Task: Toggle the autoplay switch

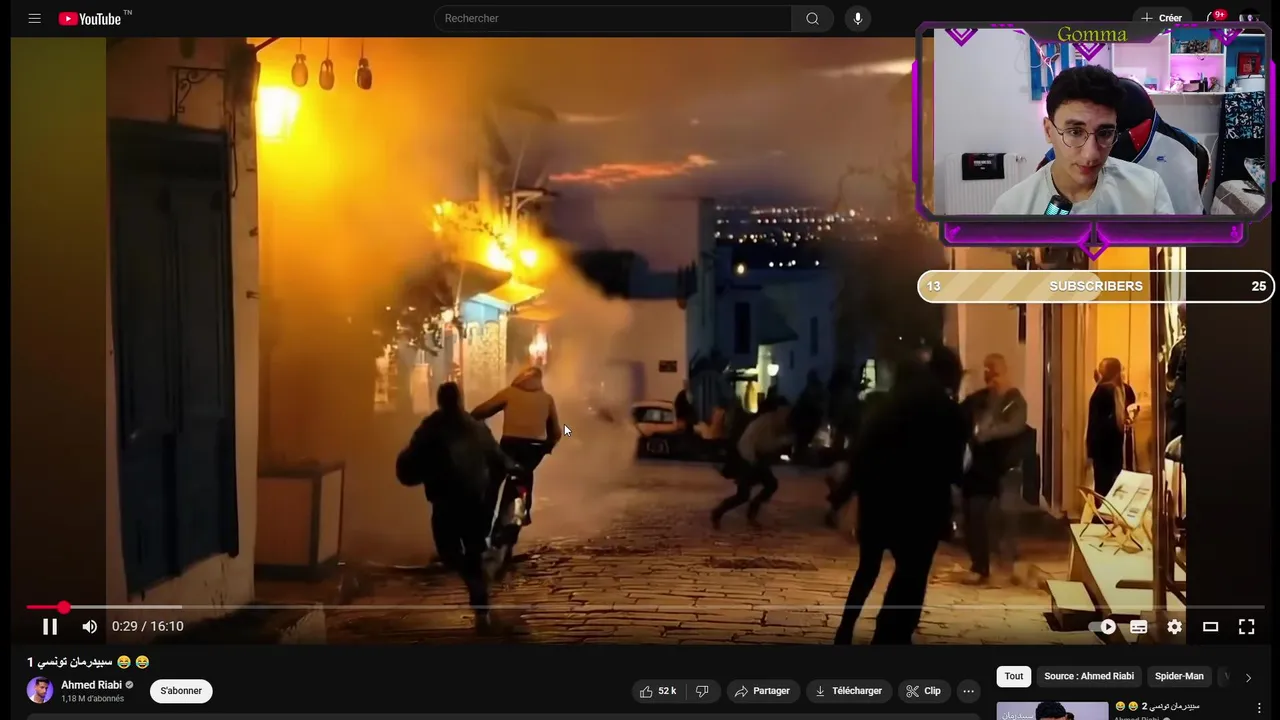Action: (1103, 626)
